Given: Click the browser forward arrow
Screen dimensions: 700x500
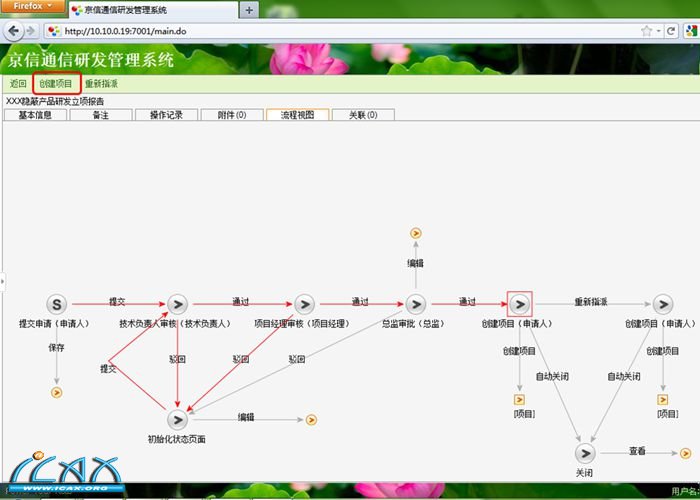Looking at the screenshot, I should 31,31.
